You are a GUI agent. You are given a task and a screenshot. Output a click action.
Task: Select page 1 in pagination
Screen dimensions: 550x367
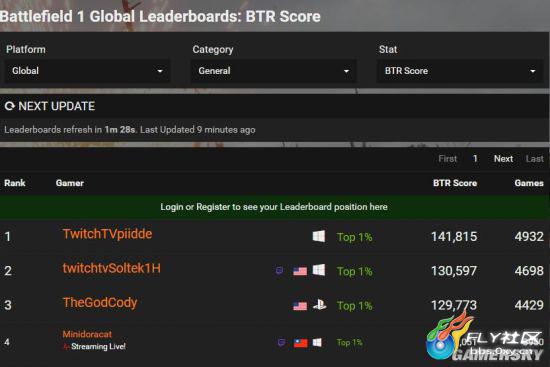click(x=475, y=159)
